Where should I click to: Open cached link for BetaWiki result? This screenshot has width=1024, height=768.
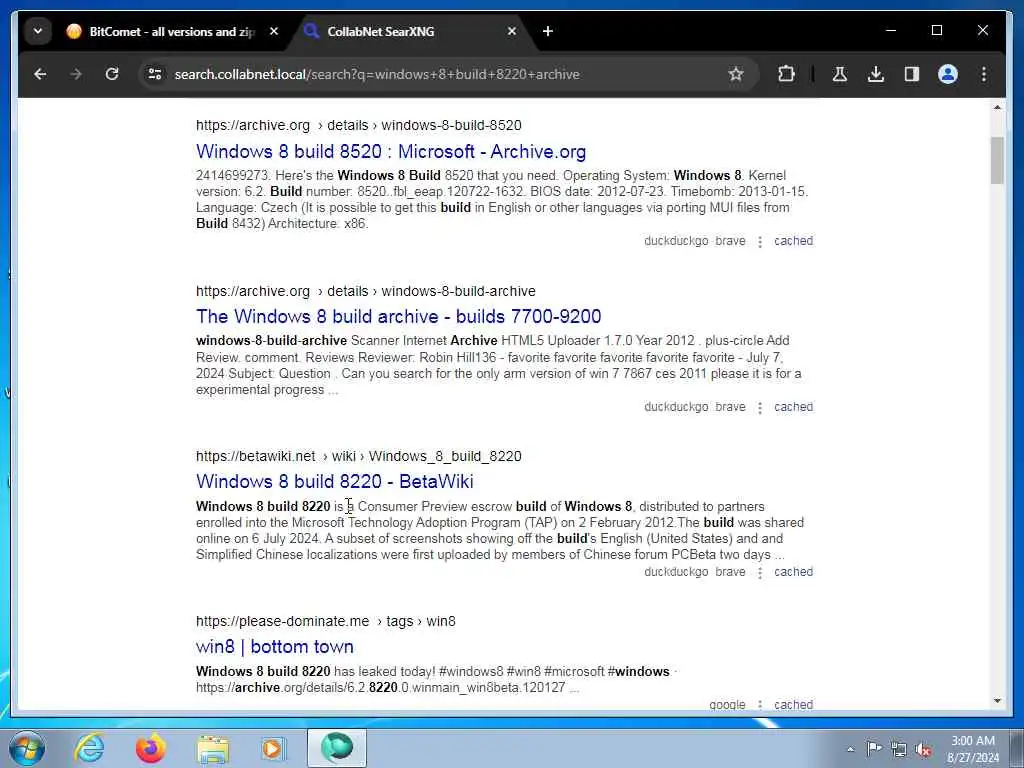793,572
